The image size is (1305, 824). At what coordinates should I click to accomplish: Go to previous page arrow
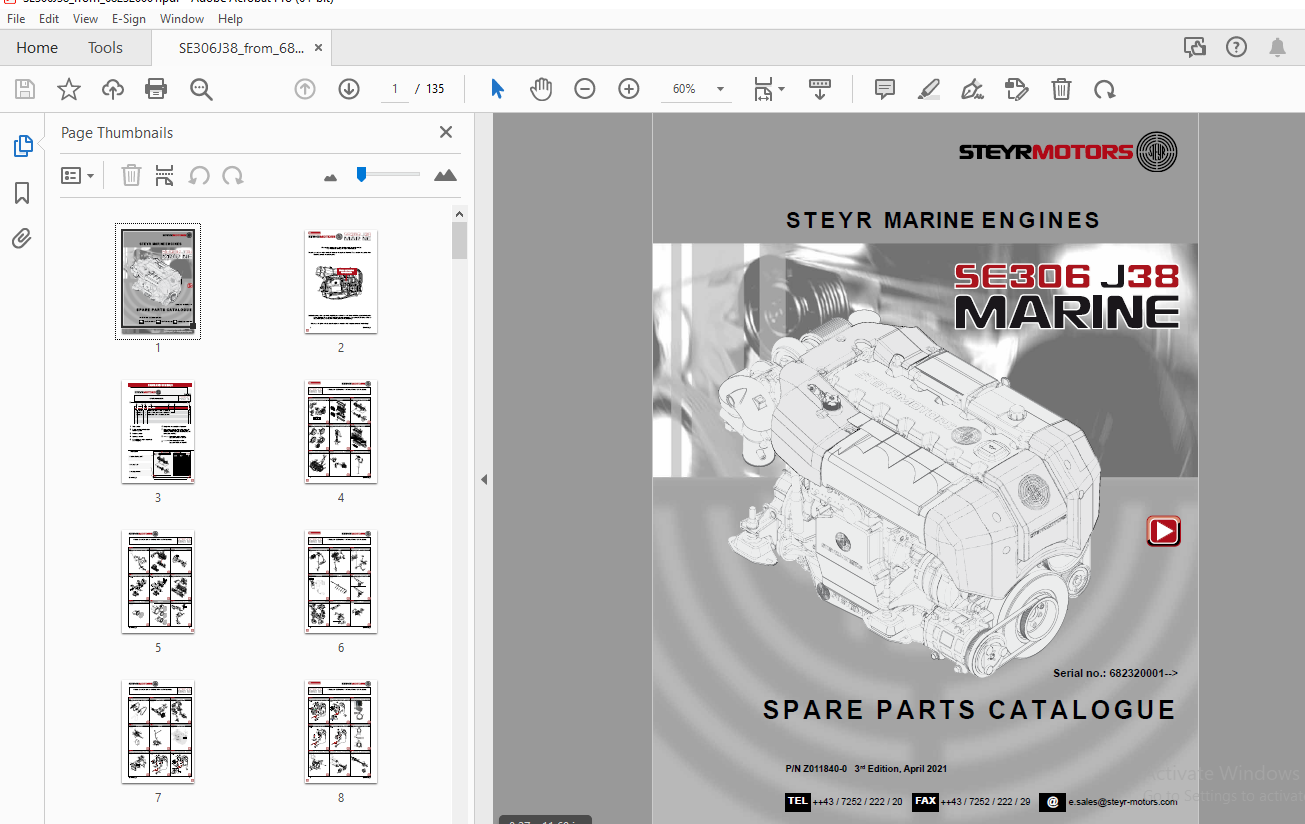point(305,89)
